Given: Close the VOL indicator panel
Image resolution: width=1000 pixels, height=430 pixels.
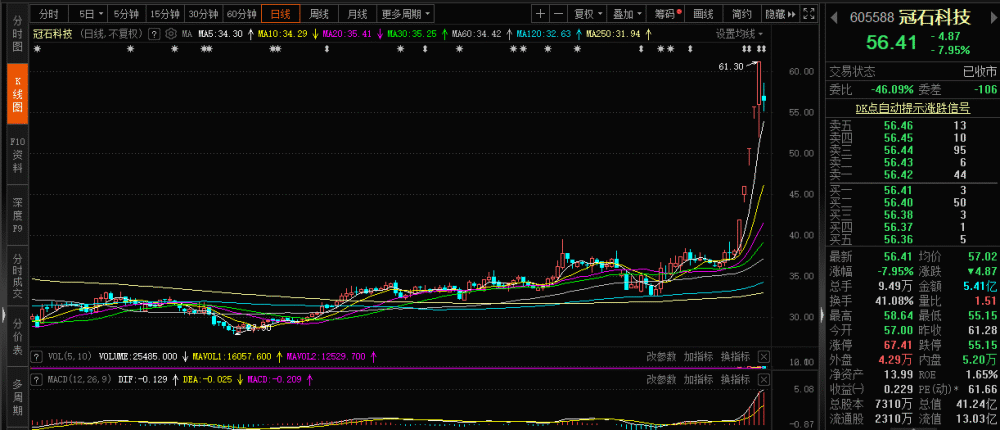Looking at the screenshot, I should coord(764,357).
